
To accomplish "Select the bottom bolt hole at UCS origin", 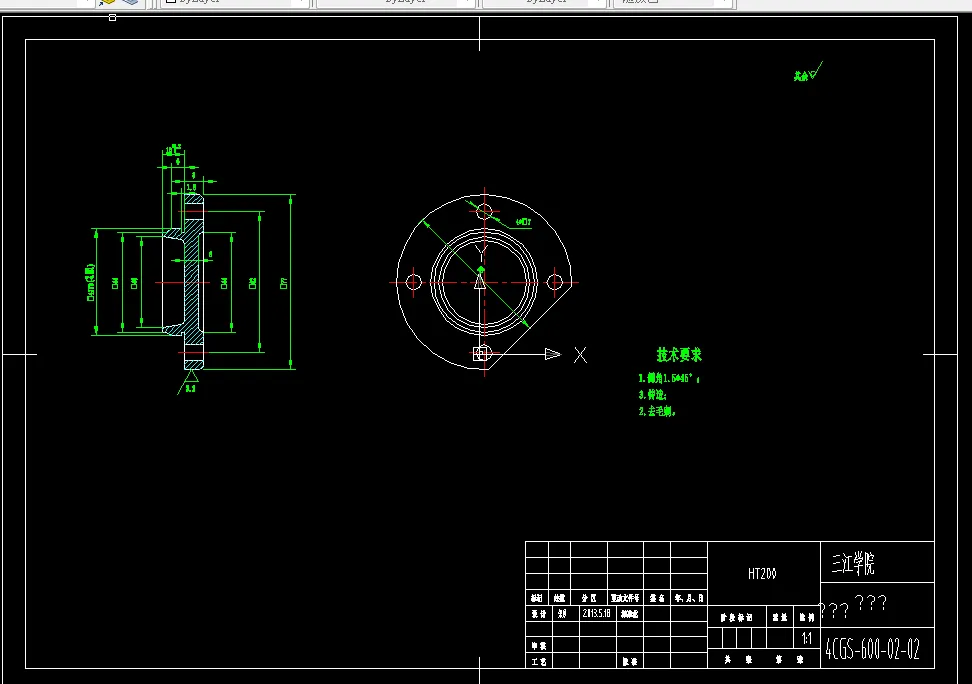I will [484, 353].
